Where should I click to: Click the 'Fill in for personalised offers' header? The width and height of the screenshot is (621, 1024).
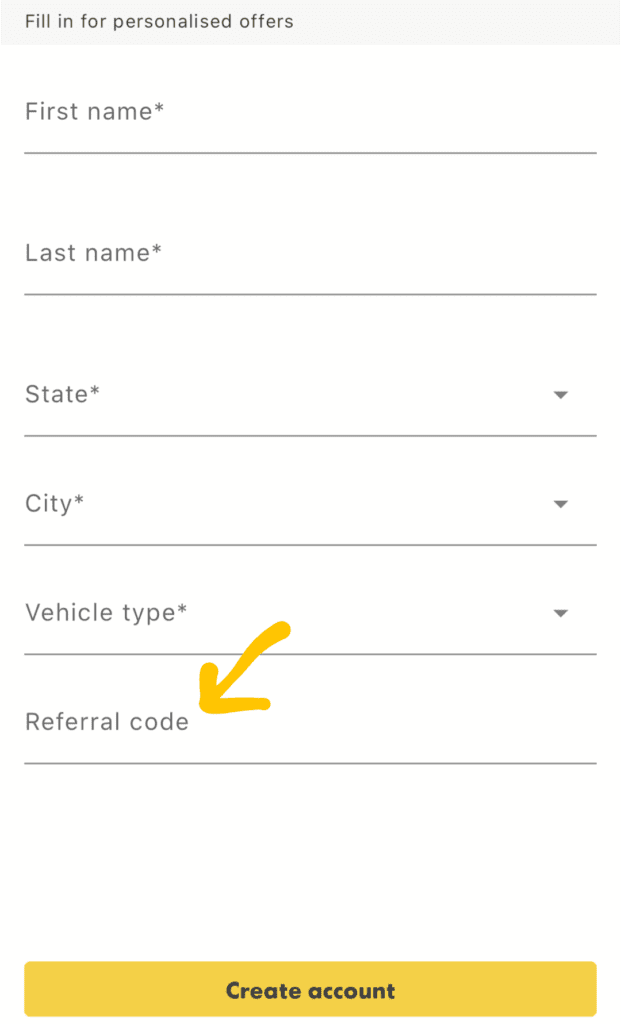(160, 21)
